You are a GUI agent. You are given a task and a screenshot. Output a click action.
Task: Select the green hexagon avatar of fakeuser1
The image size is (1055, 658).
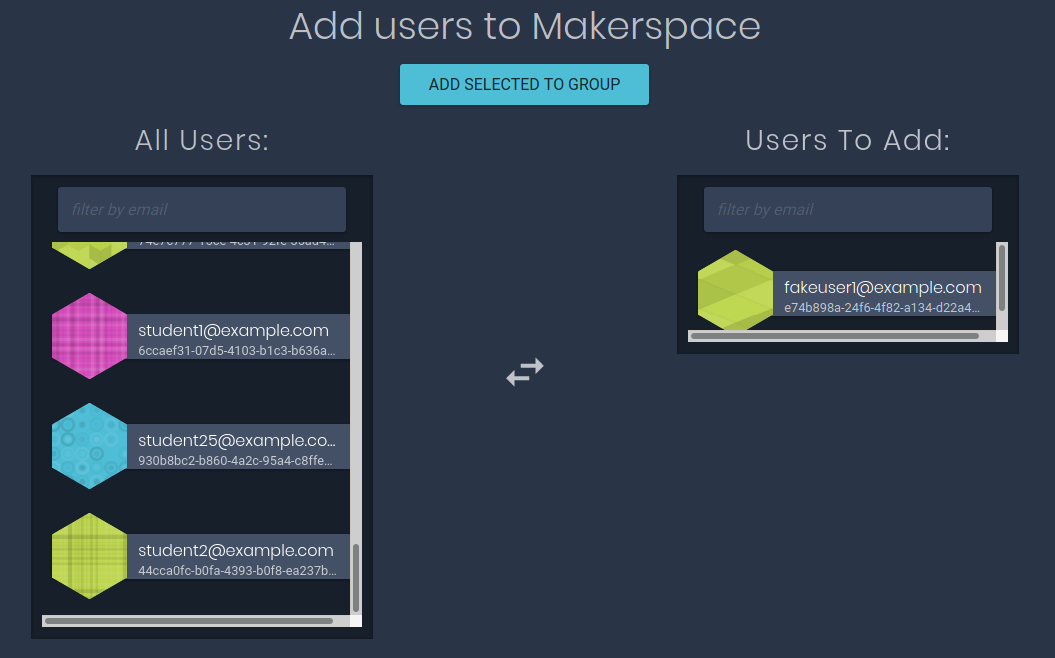coord(735,290)
